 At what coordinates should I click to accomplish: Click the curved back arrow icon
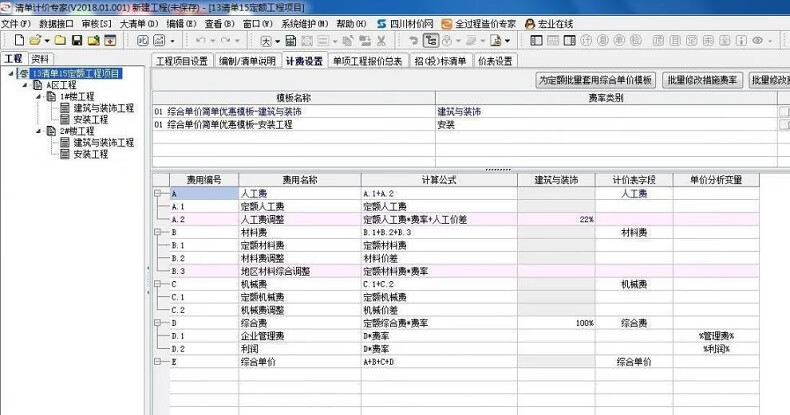tap(413, 41)
